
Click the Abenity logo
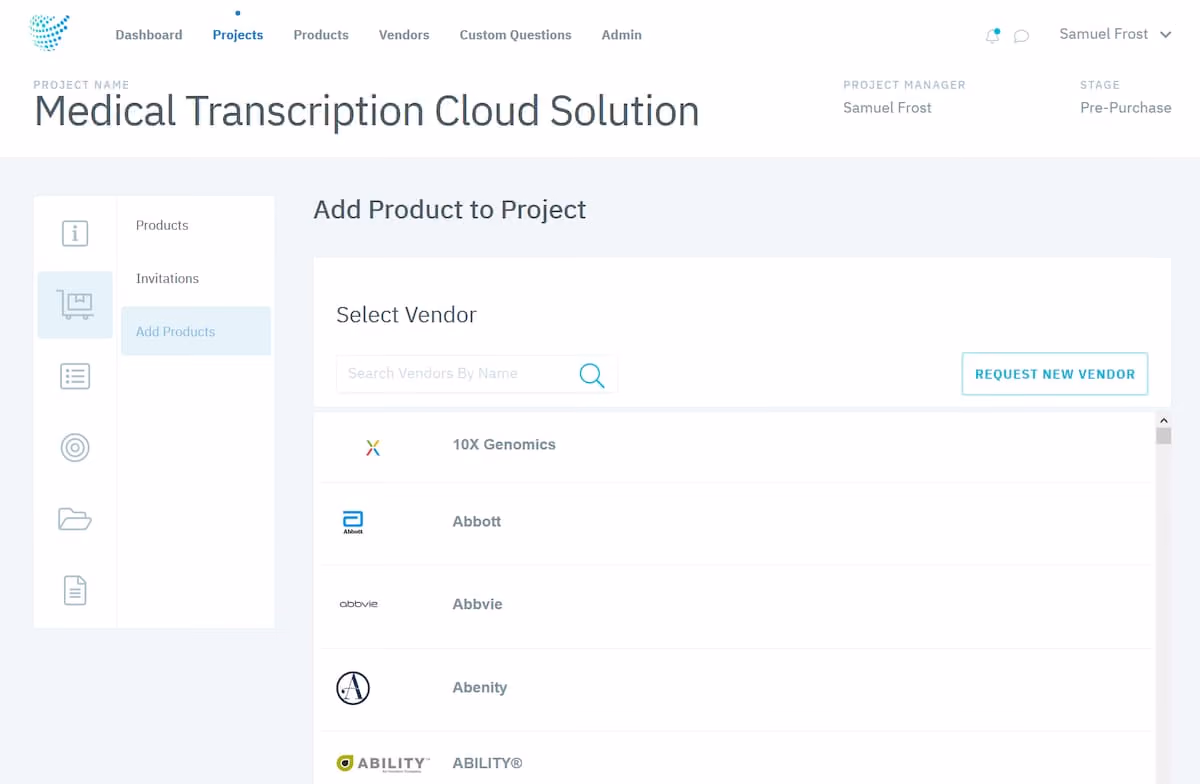(353, 687)
